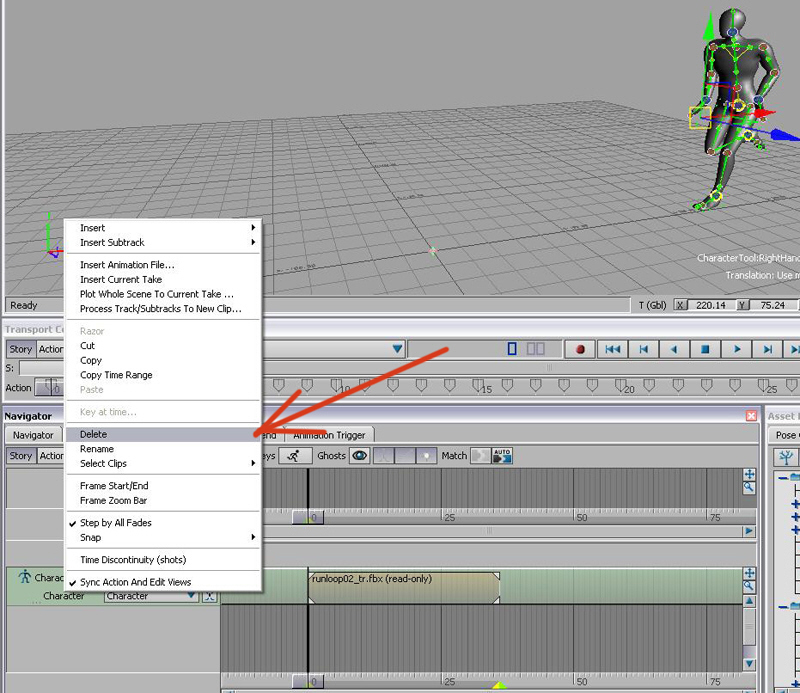Click the Match AUTO icon

(x=502, y=456)
